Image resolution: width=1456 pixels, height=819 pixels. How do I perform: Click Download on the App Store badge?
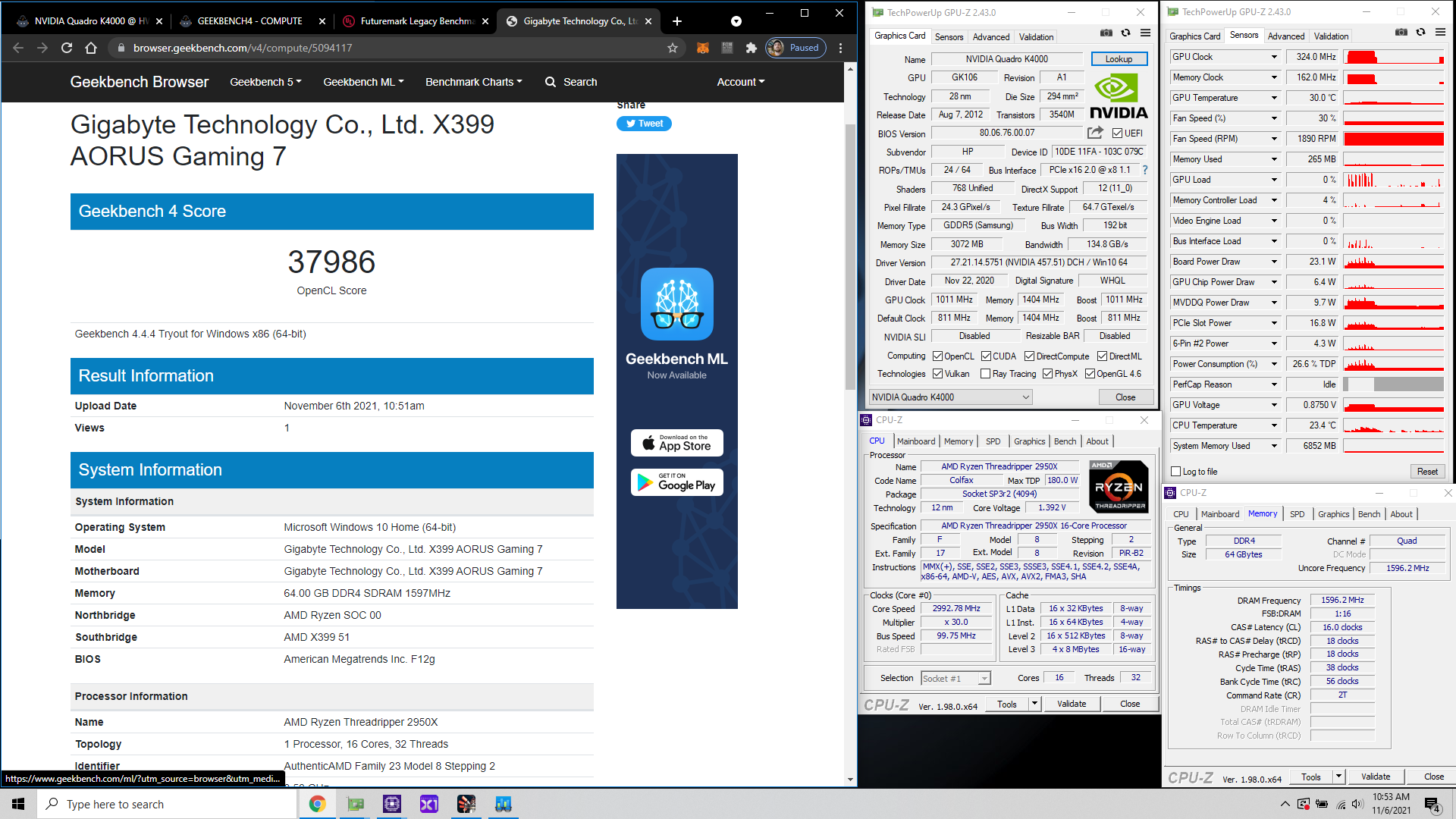(x=676, y=443)
